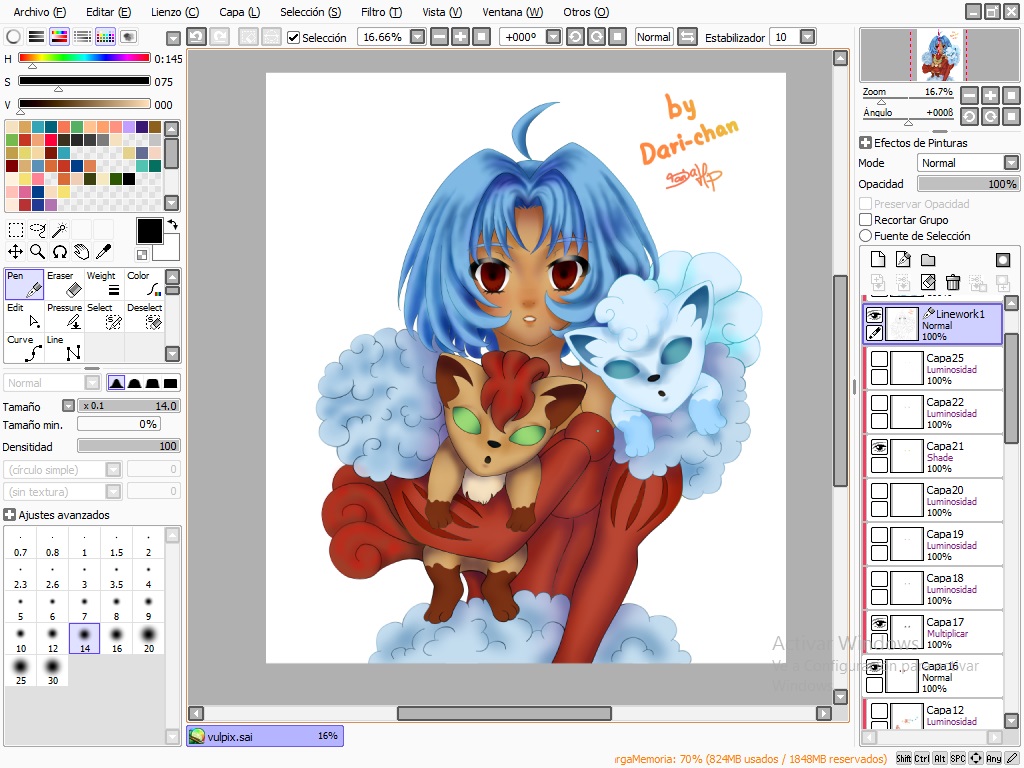The image size is (1024, 768).
Task: Hide the Capa17 layer
Action: tap(879, 623)
